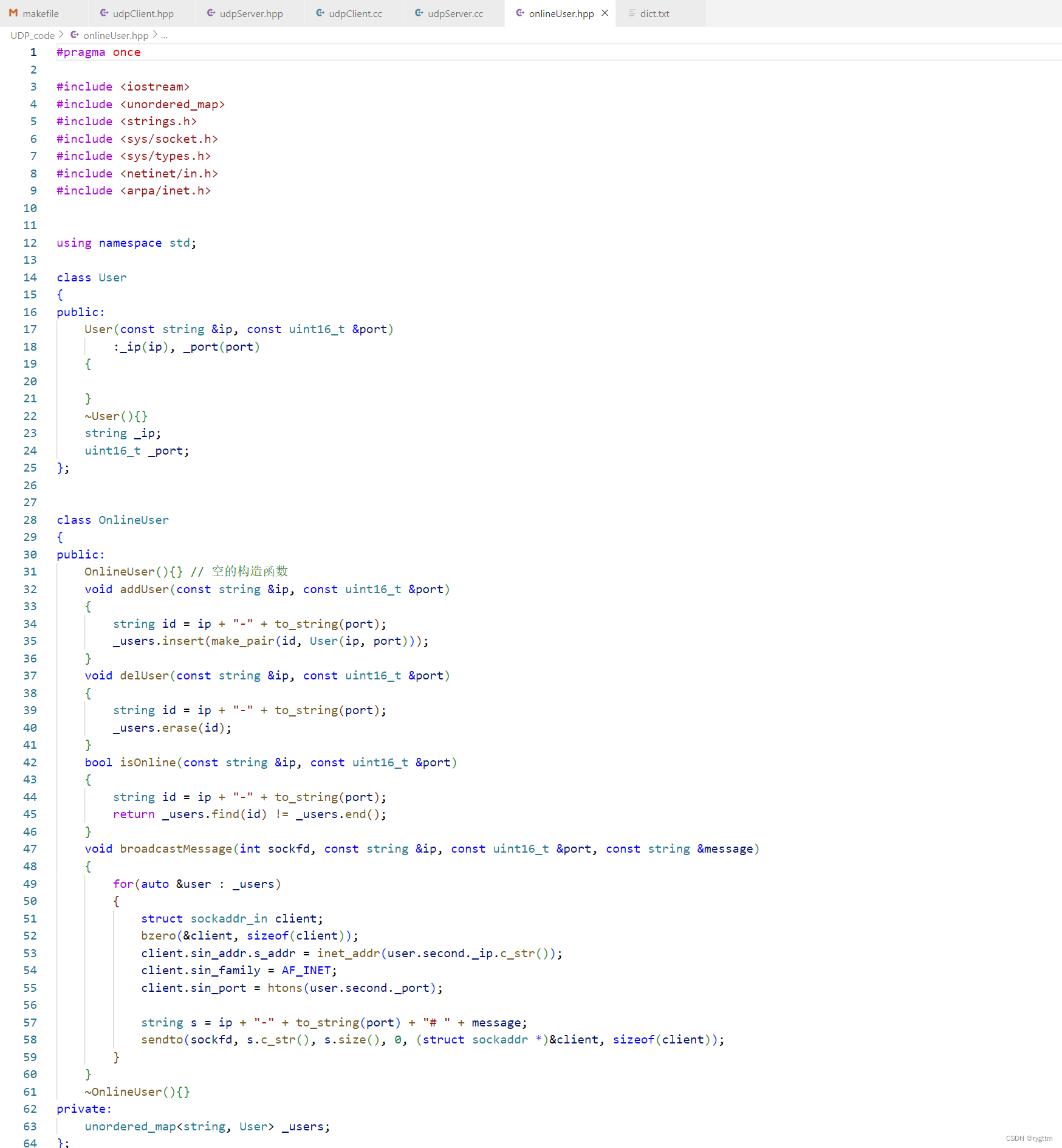This screenshot has height=1148, width=1062.
Task: Click '#include <netinet/in.h>' text
Action: pos(137,174)
